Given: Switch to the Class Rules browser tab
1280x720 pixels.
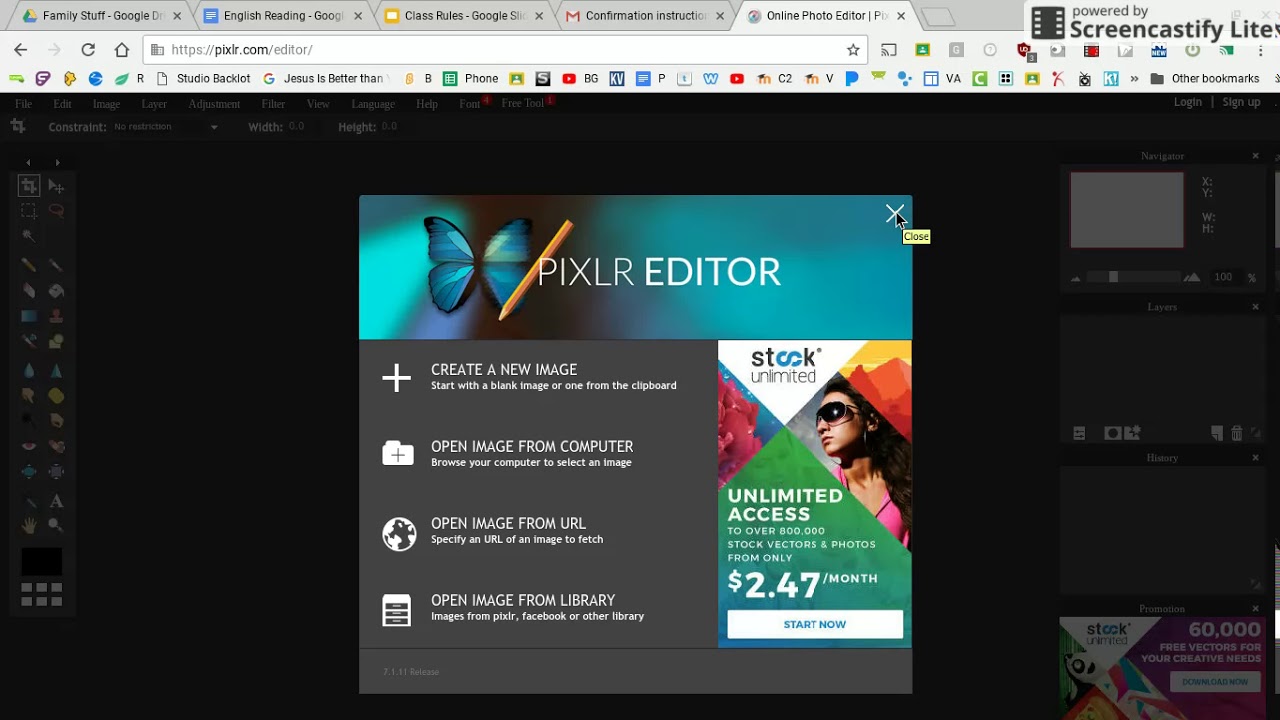Looking at the screenshot, I should click(x=465, y=16).
